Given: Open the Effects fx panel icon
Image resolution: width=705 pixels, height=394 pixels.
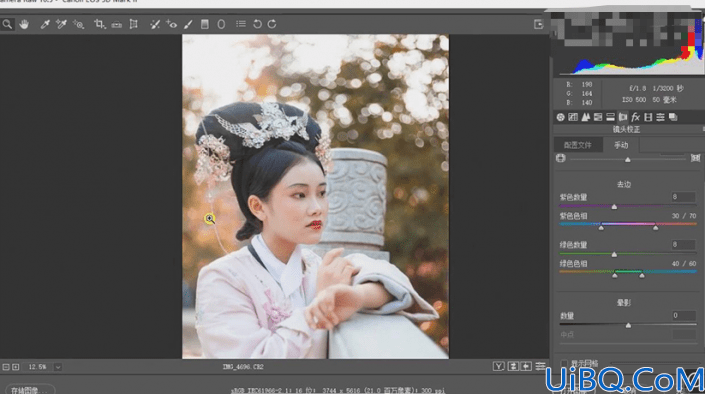Looking at the screenshot, I should tap(635, 117).
